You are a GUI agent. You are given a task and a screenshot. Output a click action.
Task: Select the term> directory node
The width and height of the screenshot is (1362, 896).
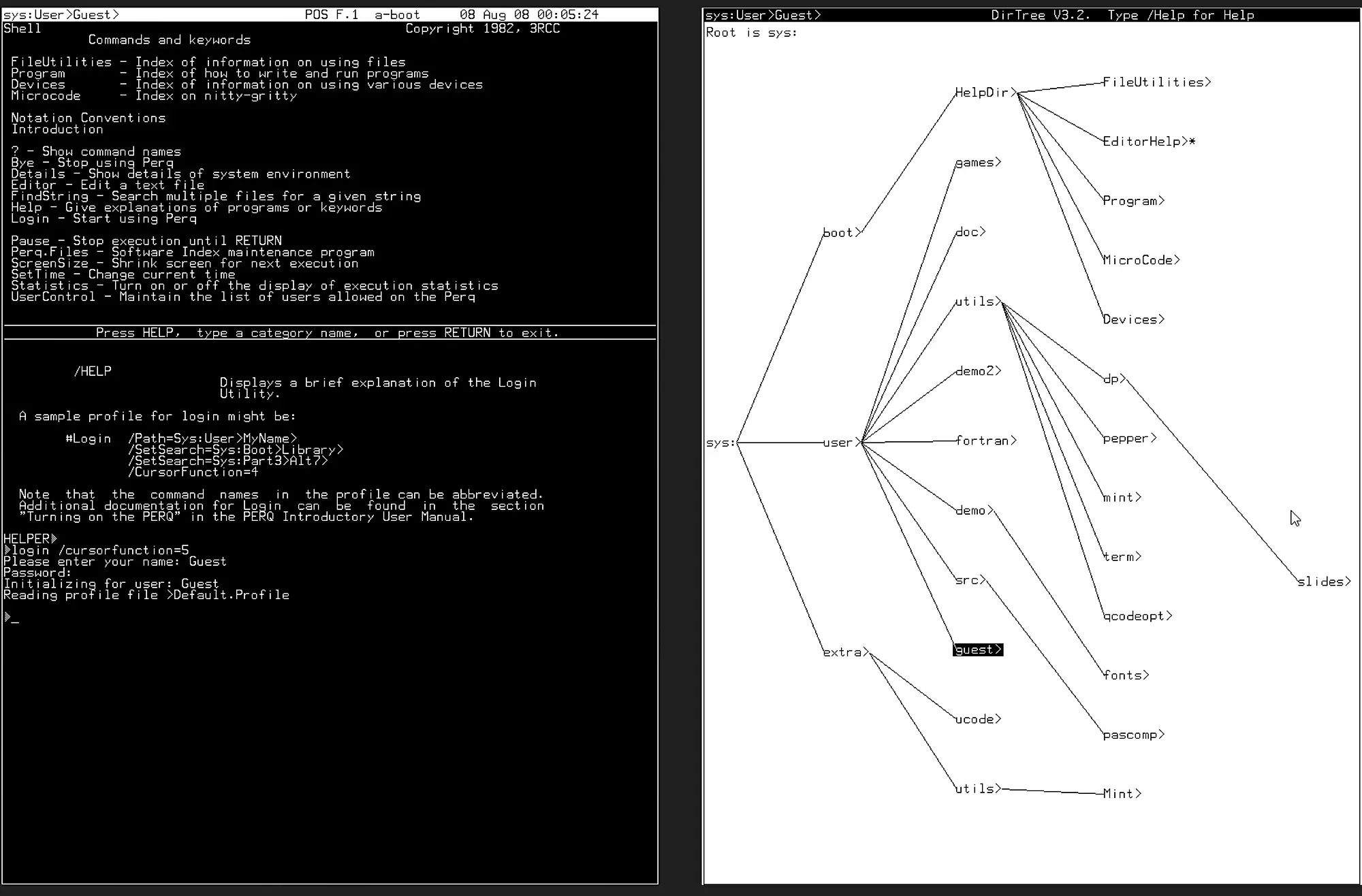(1122, 556)
